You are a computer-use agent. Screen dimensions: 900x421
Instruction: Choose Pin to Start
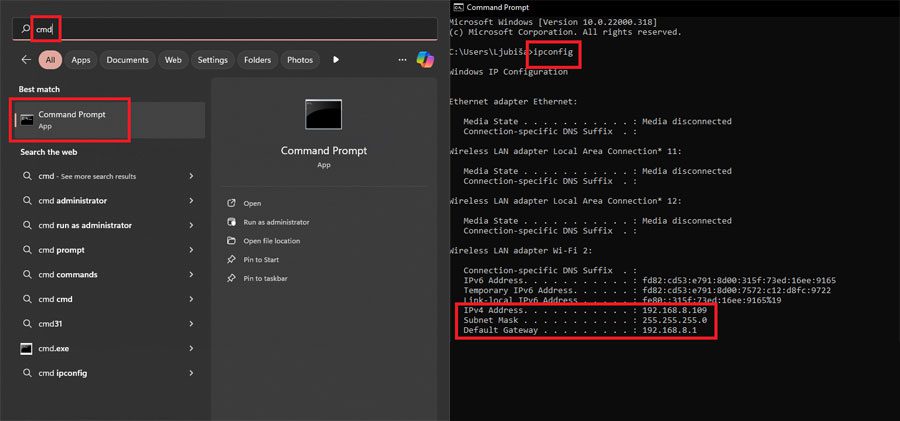(261, 260)
